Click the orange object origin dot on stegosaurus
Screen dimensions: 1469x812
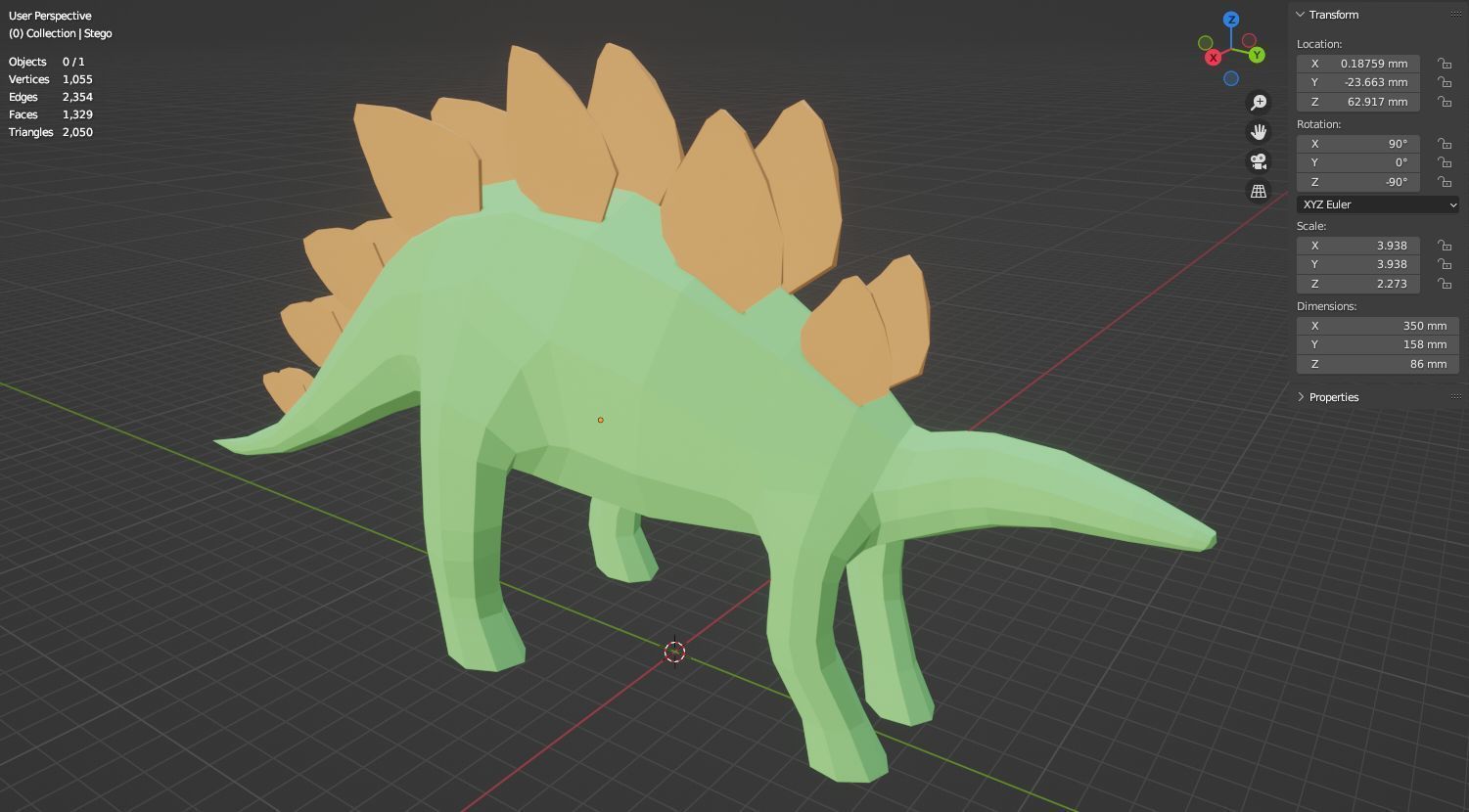point(600,420)
